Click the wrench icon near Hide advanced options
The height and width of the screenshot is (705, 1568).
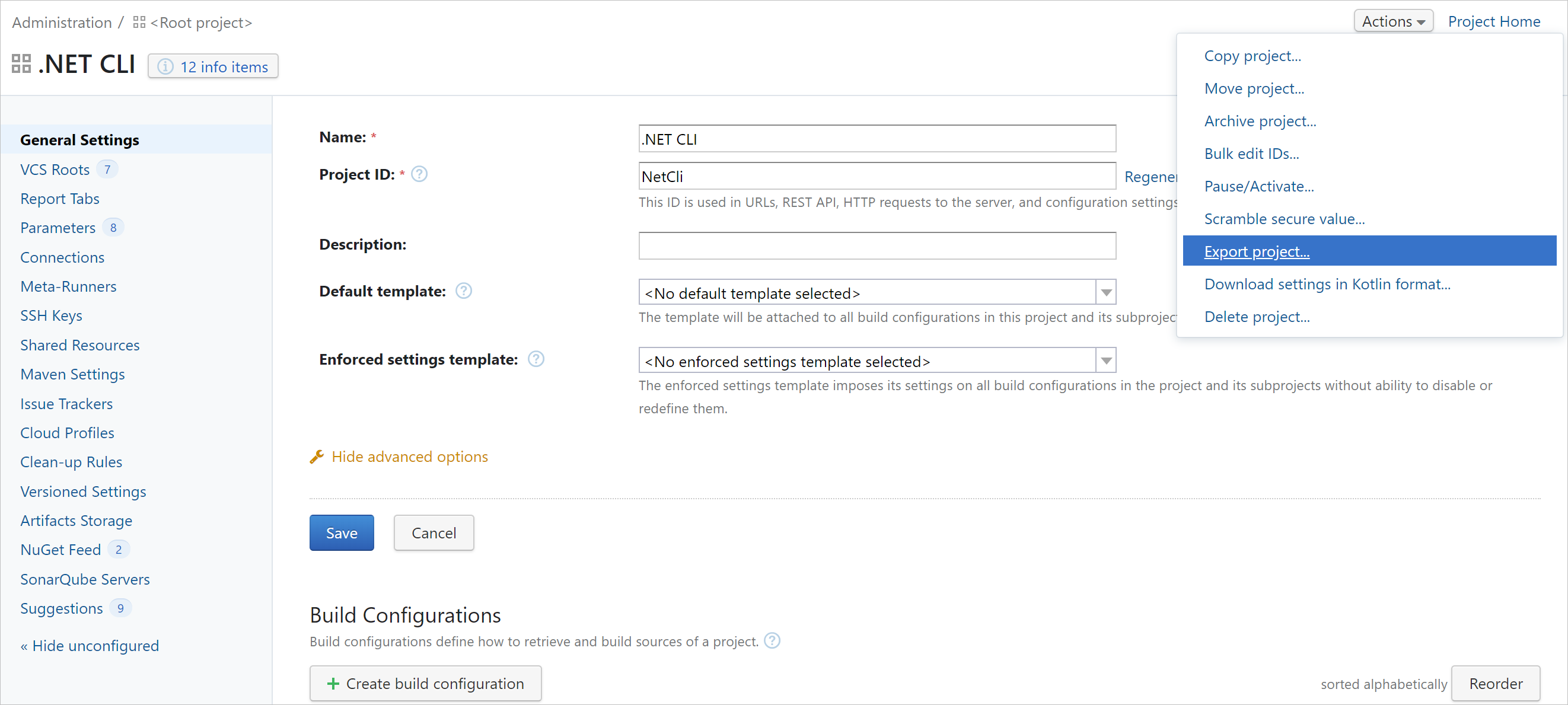(x=317, y=456)
